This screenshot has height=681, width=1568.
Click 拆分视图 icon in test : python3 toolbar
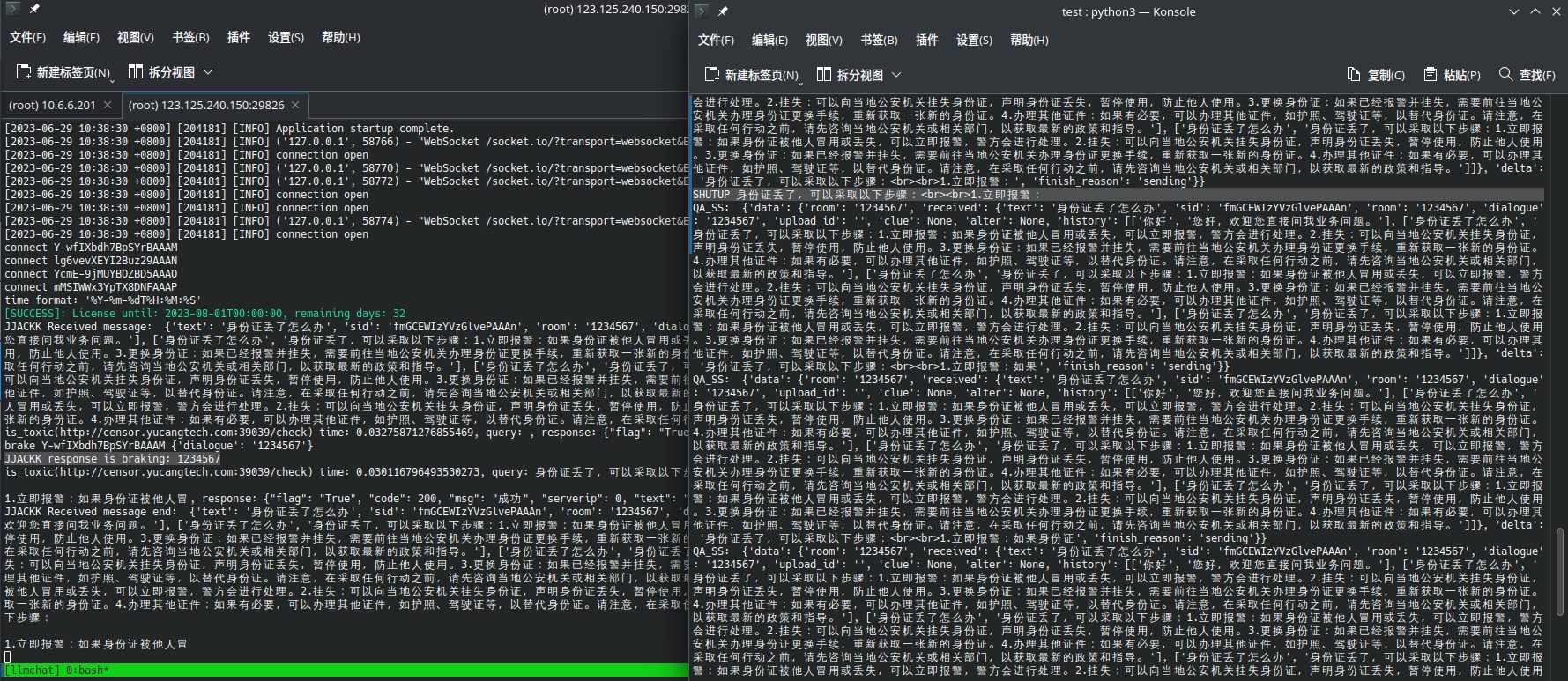(x=824, y=74)
